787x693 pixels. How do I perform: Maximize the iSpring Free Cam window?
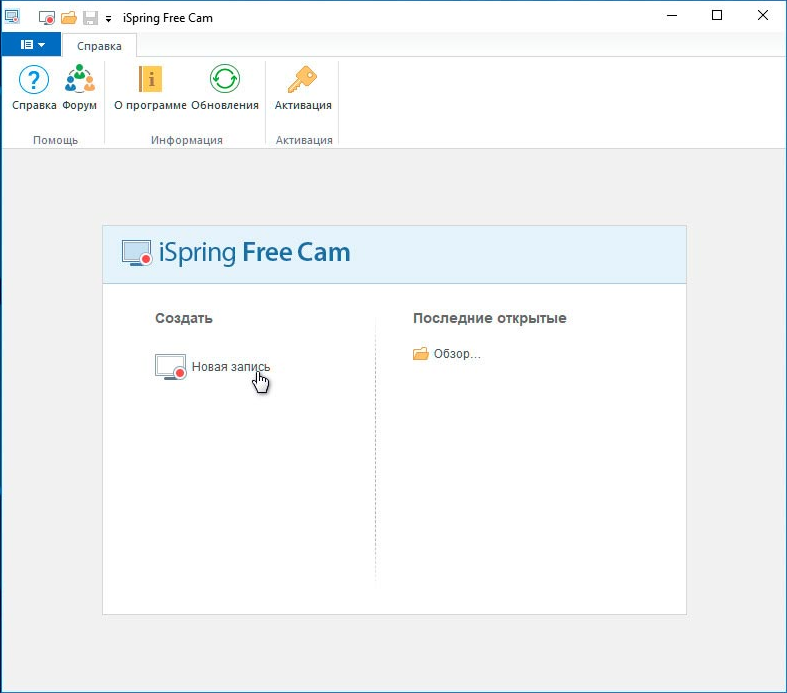tap(717, 16)
